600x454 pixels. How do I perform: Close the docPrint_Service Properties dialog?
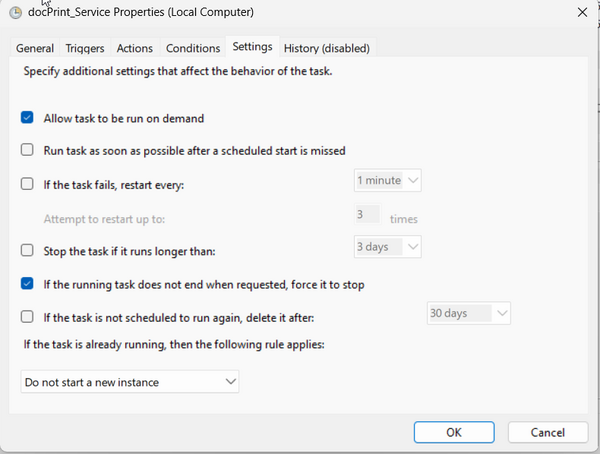(581, 13)
